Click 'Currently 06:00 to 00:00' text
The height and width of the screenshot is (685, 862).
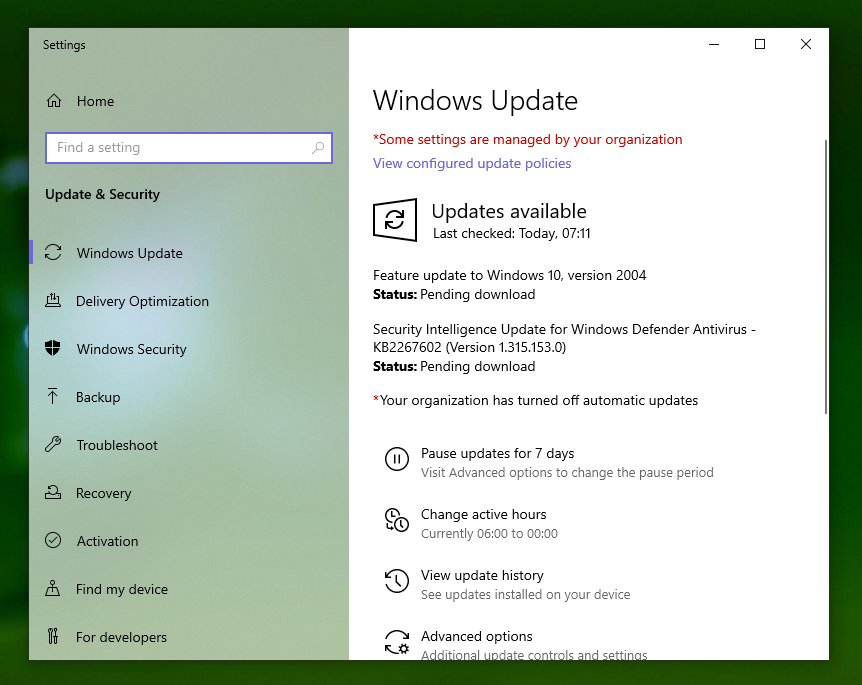[489, 533]
